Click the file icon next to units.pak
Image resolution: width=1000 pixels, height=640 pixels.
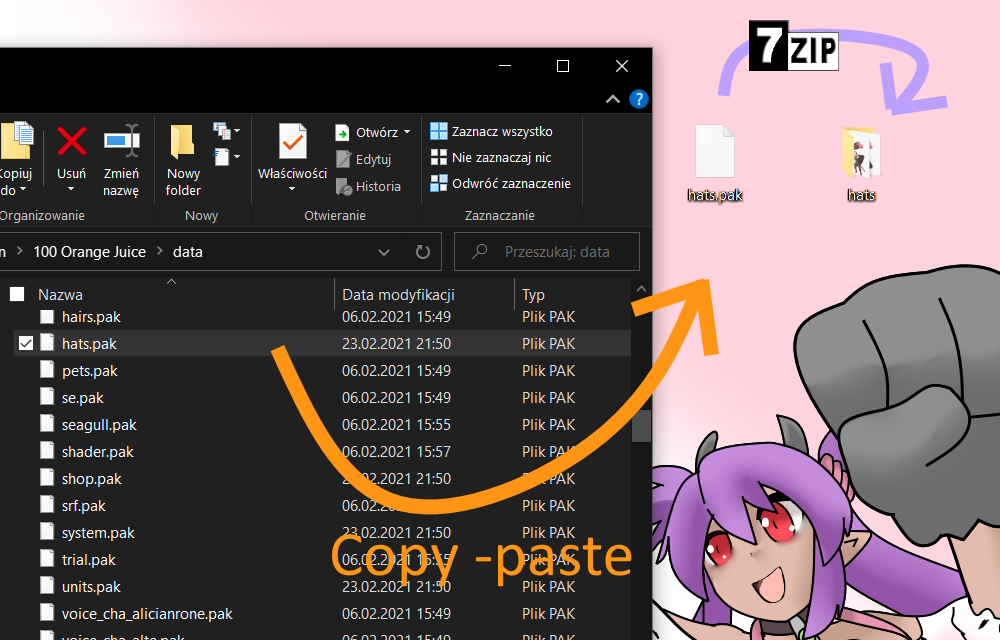point(47,586)
